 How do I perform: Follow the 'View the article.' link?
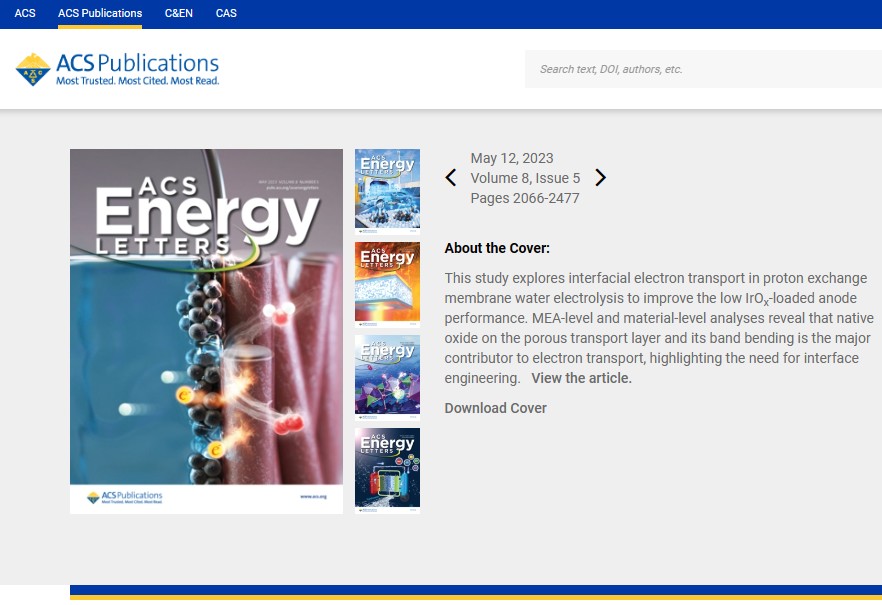click(x=582, y=378)
